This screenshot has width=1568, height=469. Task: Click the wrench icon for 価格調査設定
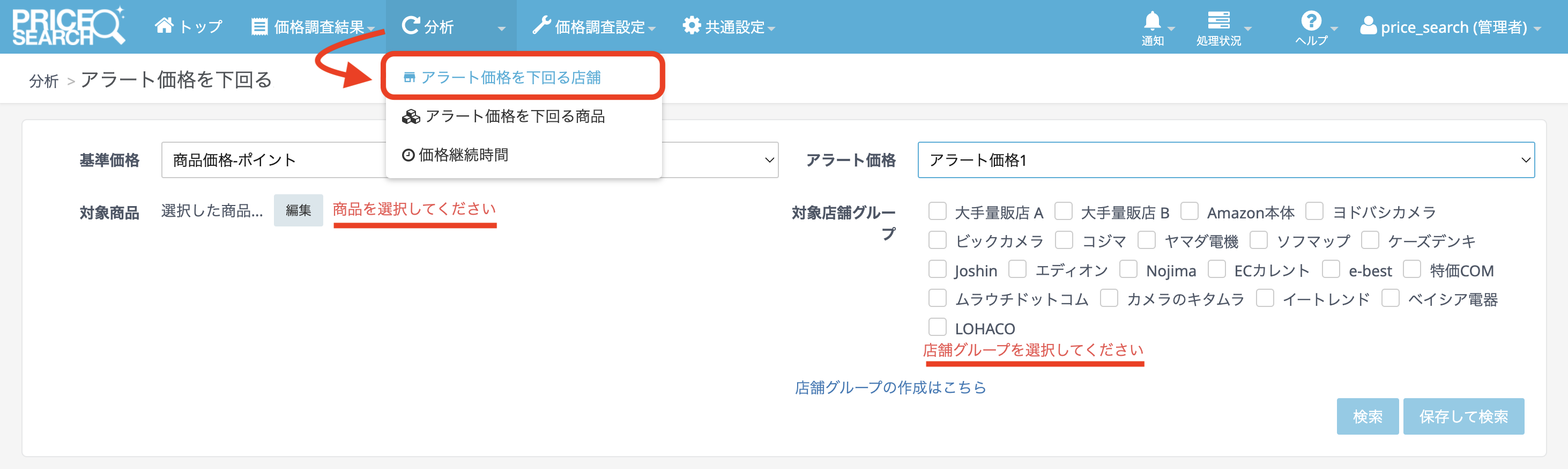[x=540, y=26]
